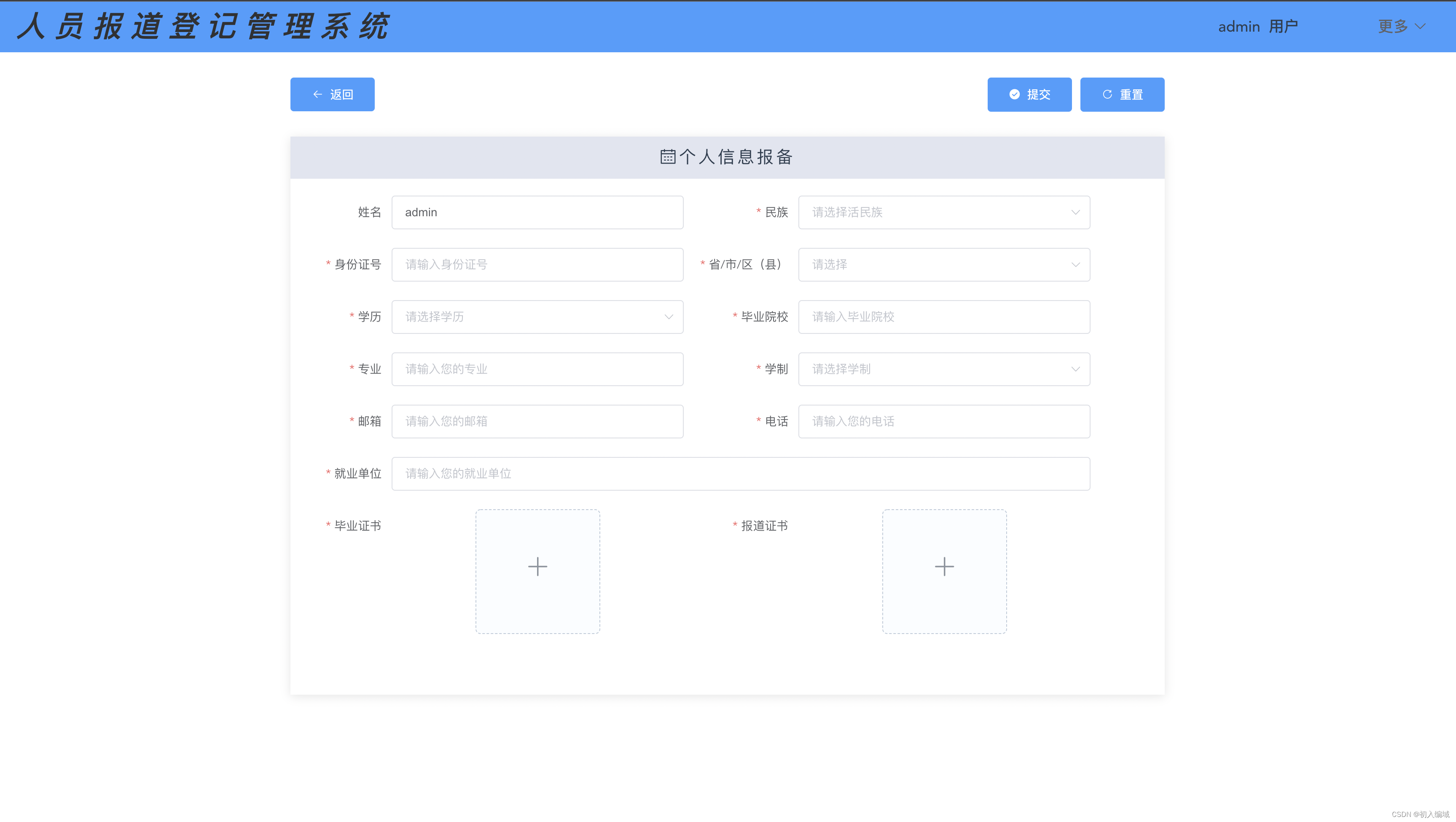Image resolution: width=1456 pixels, height=822 pixels.
Task: Click the refresh icon on 重置 button
Action: [x=1107, y=94]
